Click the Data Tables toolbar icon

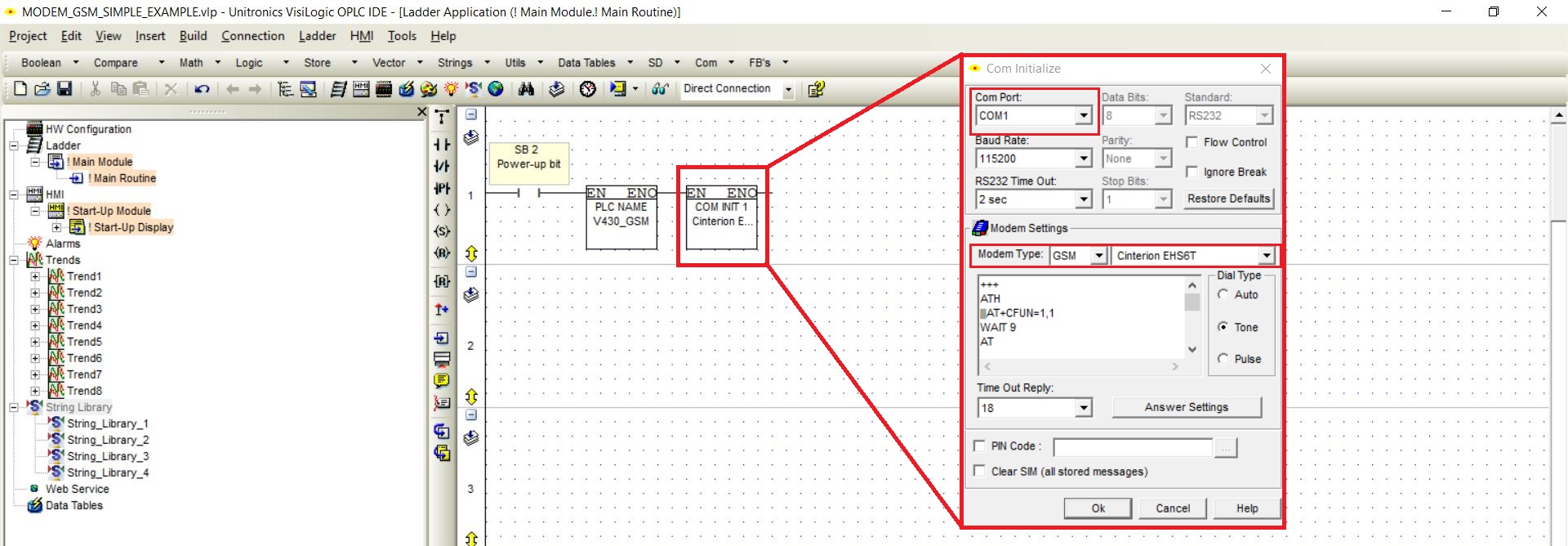tap(406, 89)
